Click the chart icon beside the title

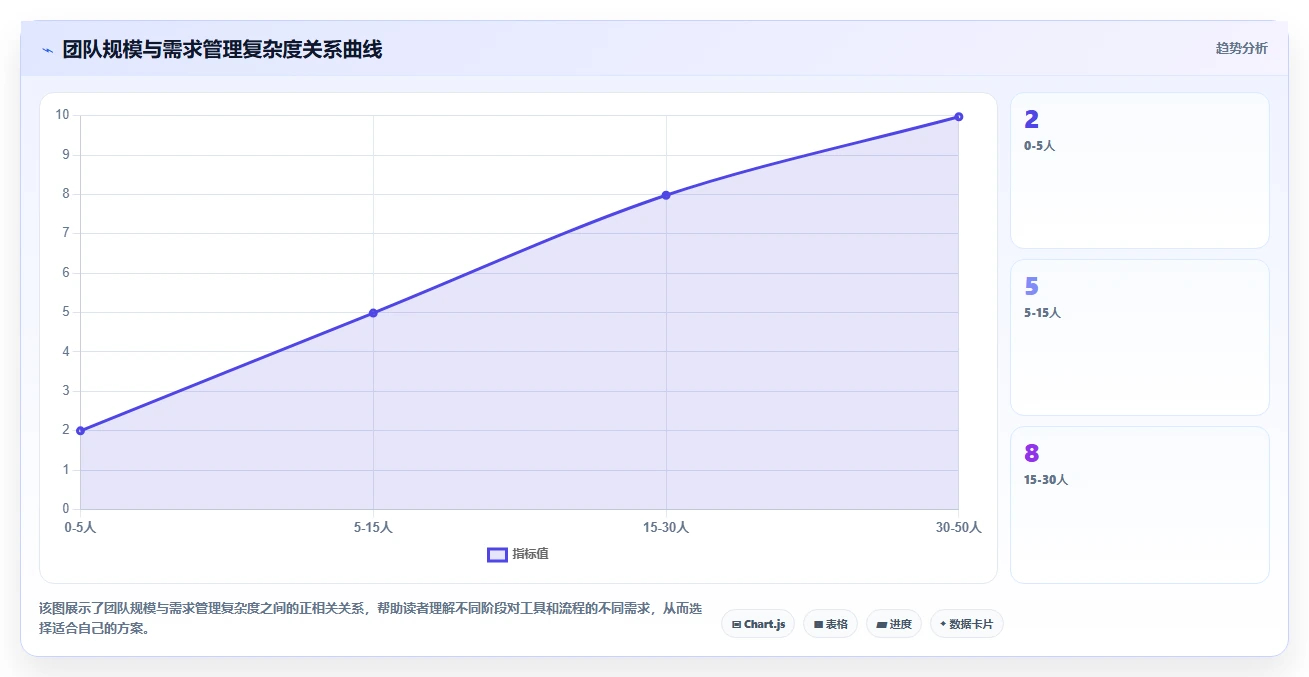(47, 50)
